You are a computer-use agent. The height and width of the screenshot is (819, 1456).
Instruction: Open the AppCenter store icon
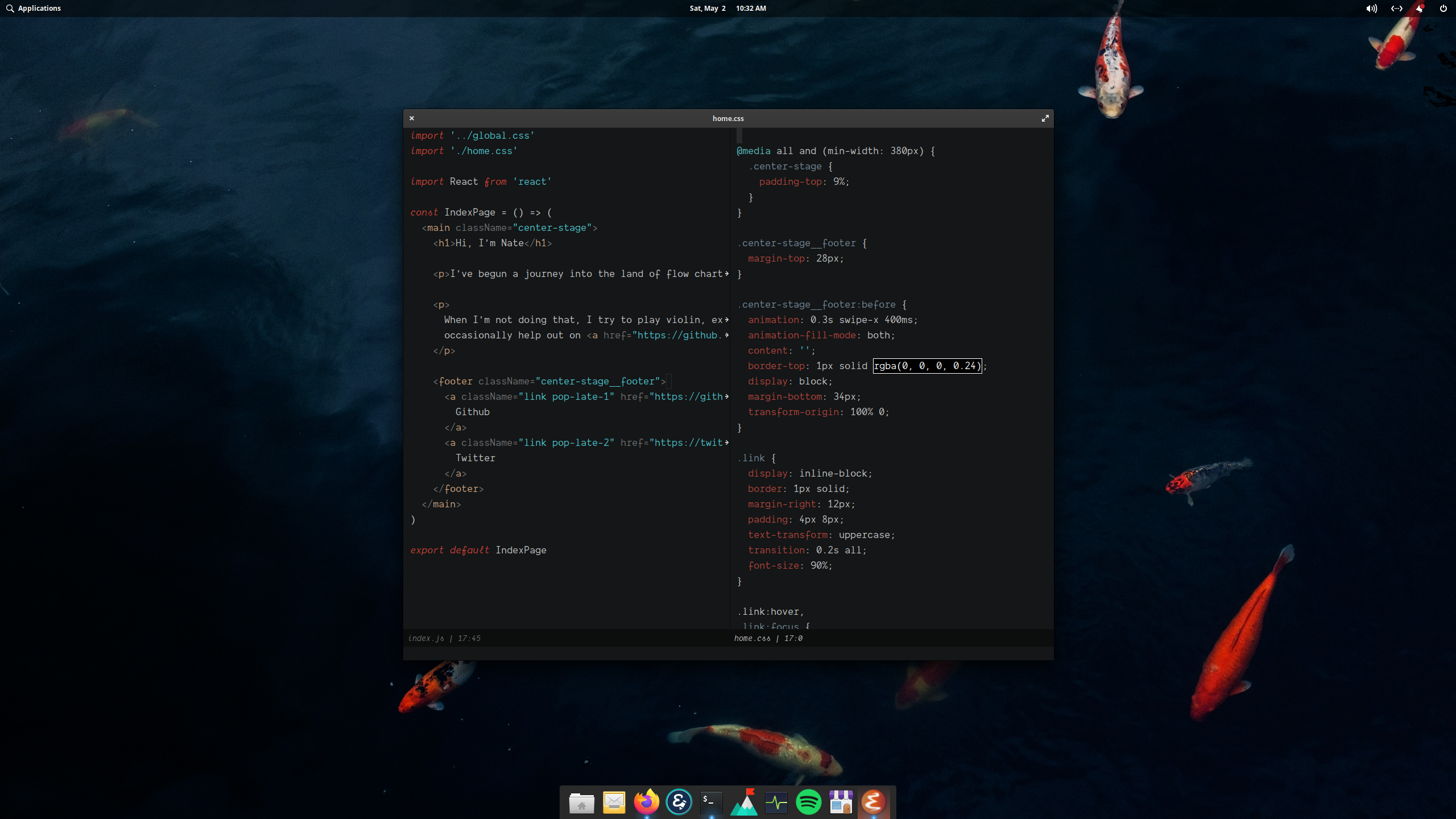[x=841, y=803]
